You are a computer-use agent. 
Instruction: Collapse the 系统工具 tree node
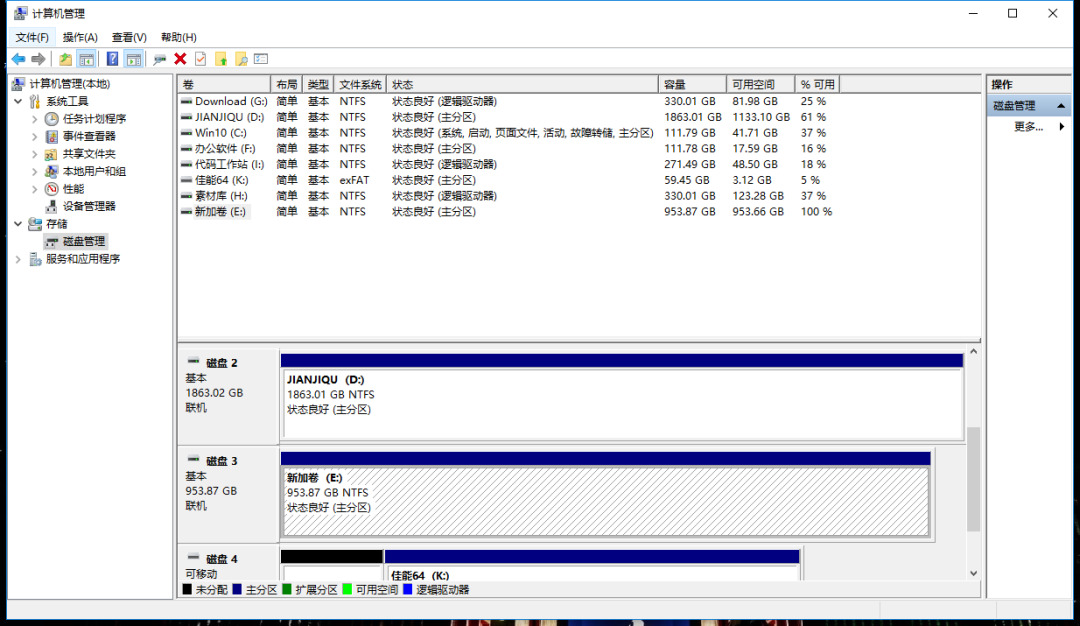(18, 101)
